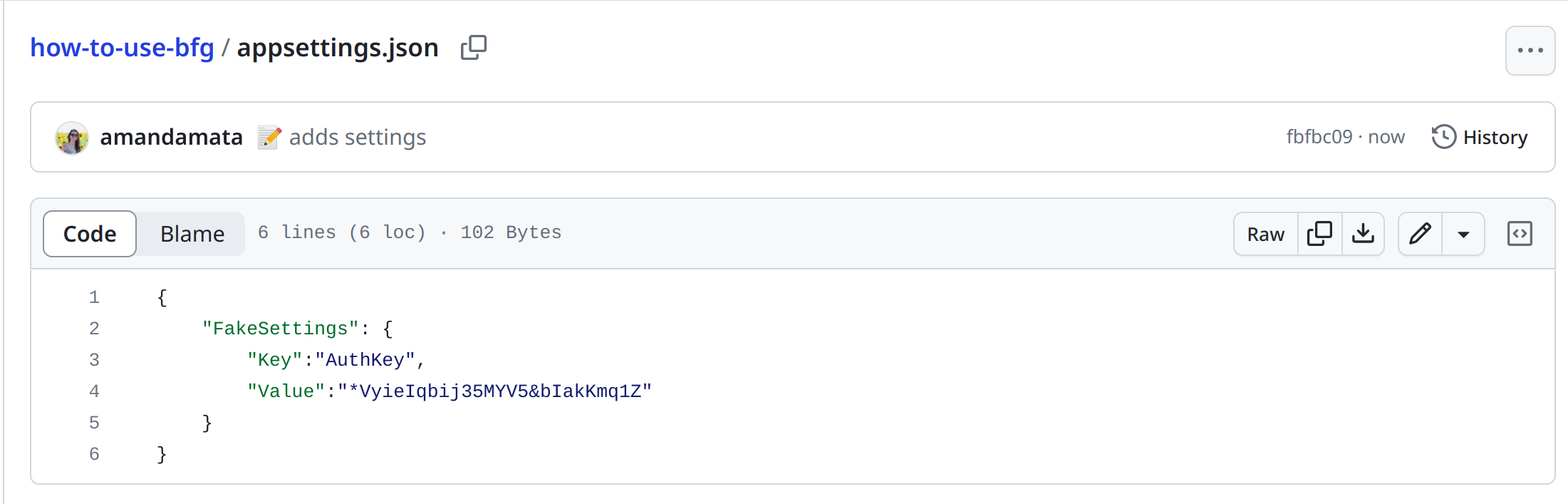
Task: Select line number 4 in code
Action: (x=94, y=391)
